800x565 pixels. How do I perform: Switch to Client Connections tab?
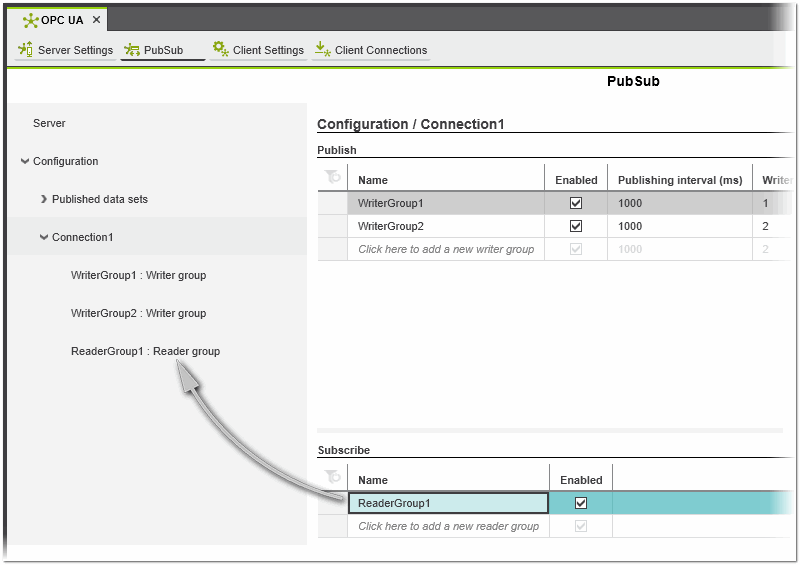380,50
